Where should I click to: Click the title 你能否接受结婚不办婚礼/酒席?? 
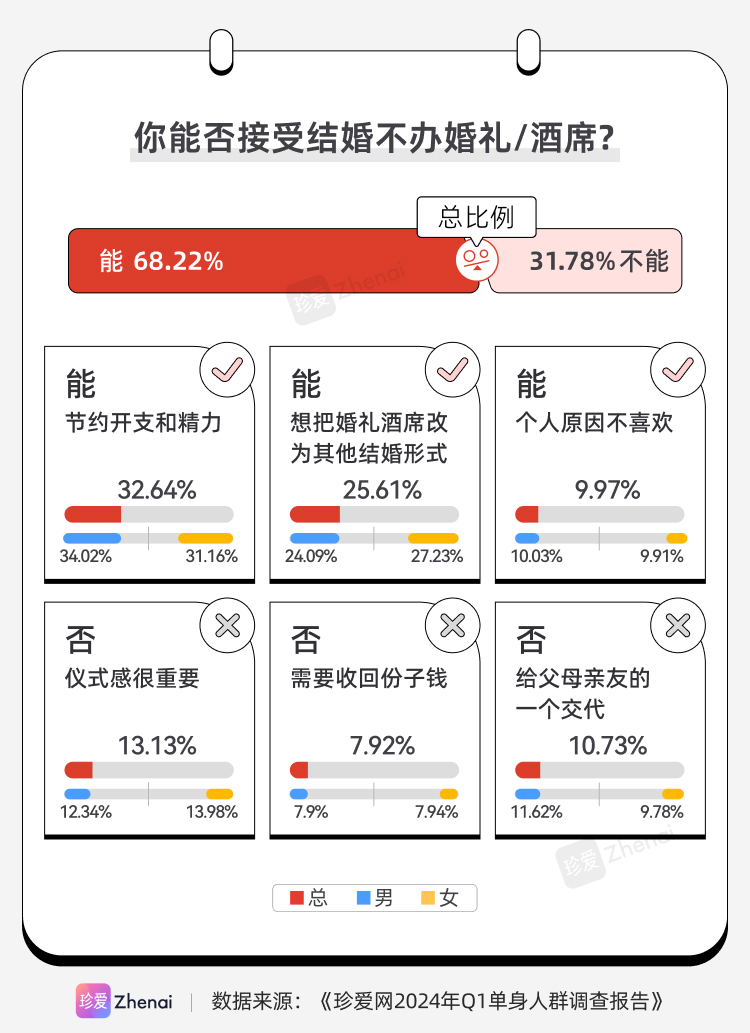(x=374, y=138)
